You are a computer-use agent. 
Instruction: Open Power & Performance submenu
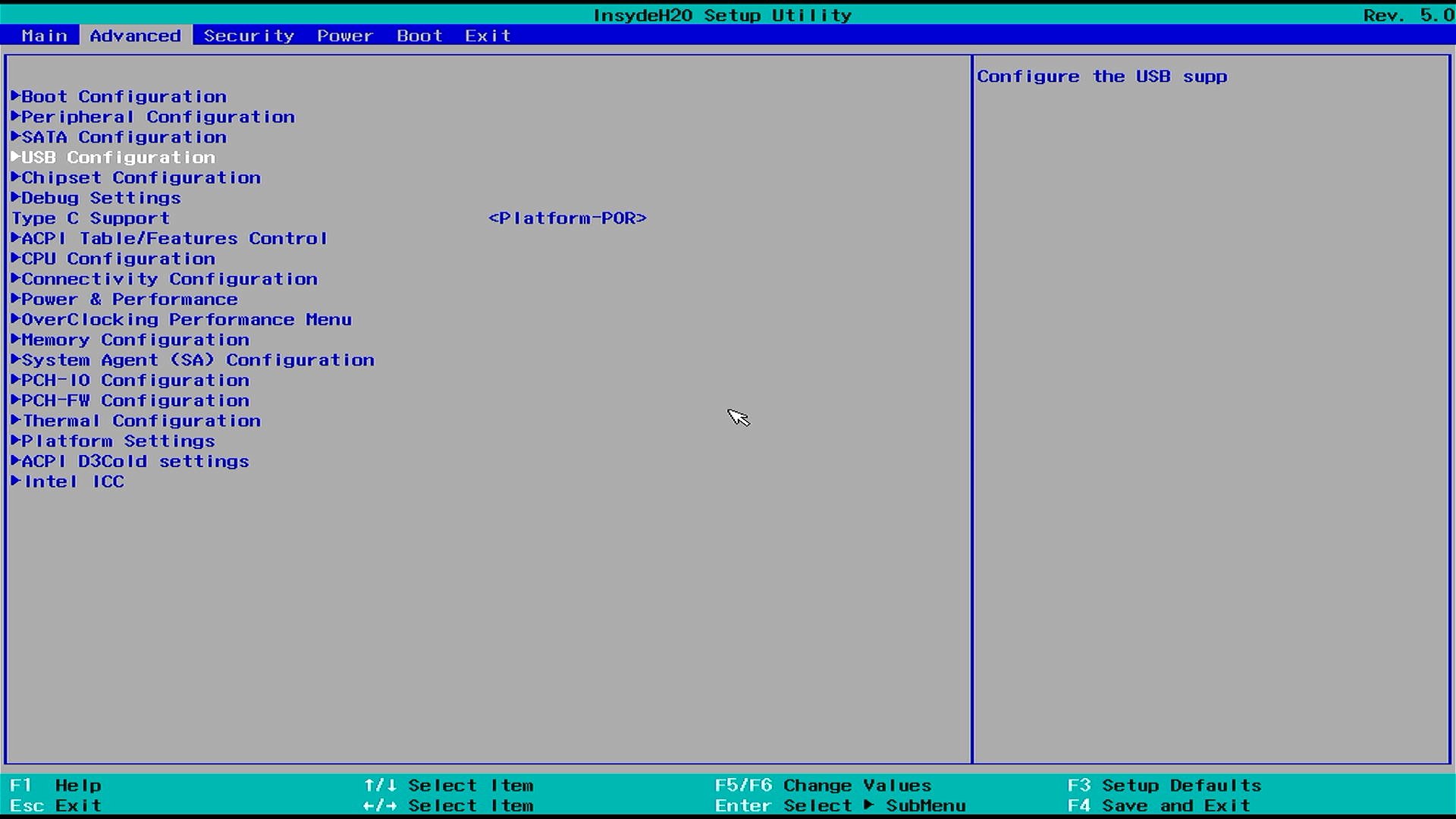point(130,300)
